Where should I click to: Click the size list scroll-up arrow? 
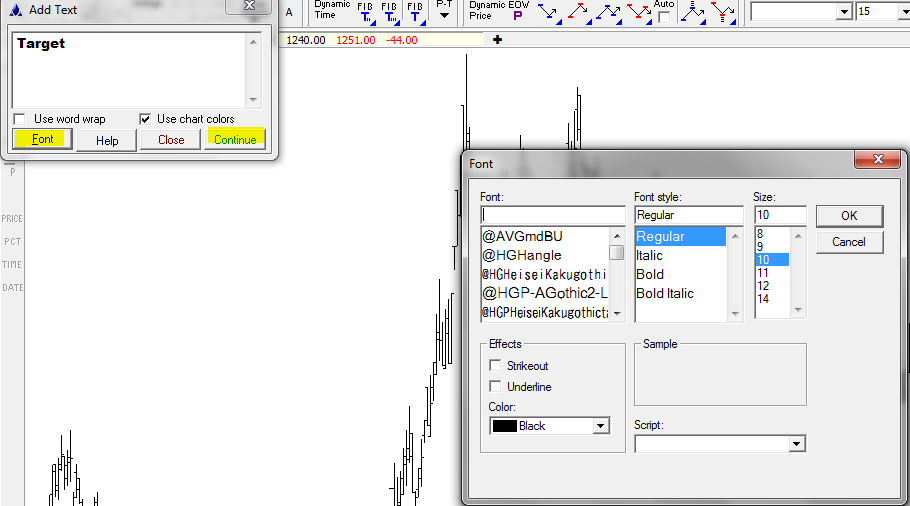[x=798, y=236]
